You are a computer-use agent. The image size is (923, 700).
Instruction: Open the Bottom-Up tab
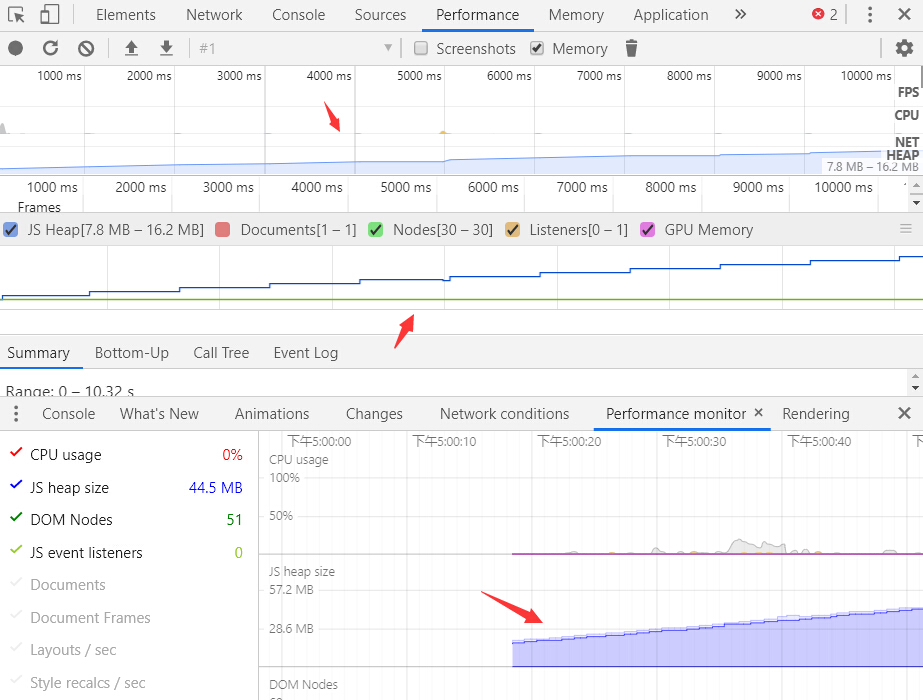132,353
